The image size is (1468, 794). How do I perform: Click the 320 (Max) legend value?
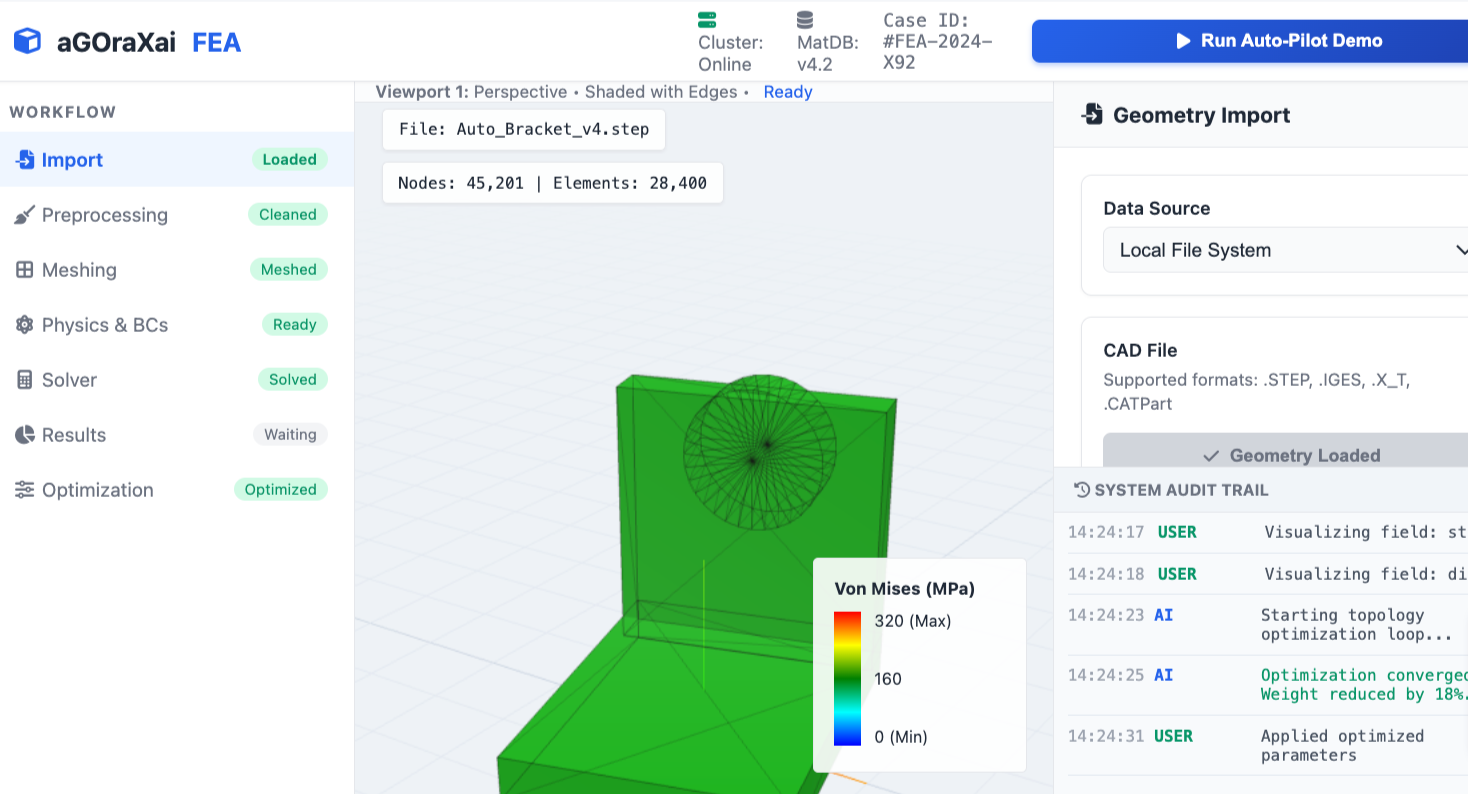click(913, 621)
